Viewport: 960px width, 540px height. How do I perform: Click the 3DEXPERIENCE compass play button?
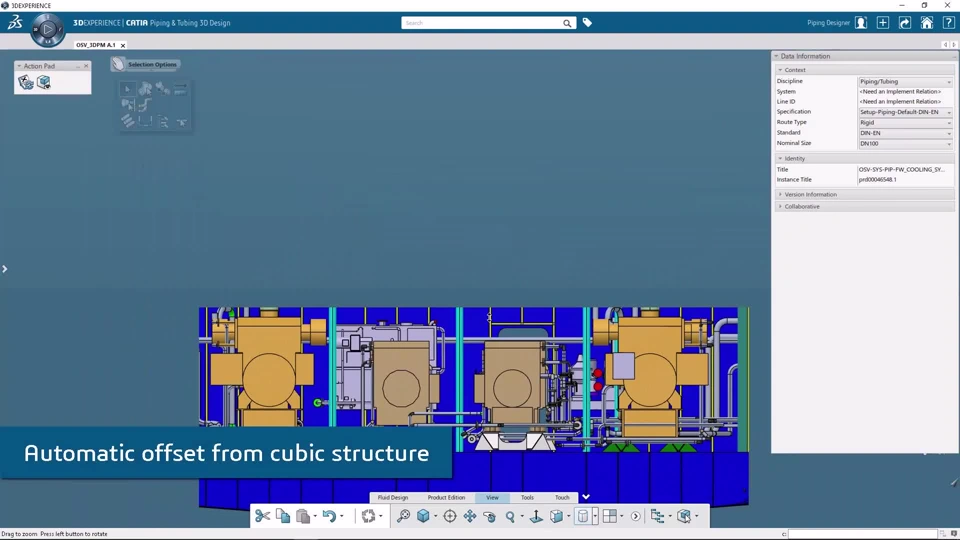(x=48, y=29)
